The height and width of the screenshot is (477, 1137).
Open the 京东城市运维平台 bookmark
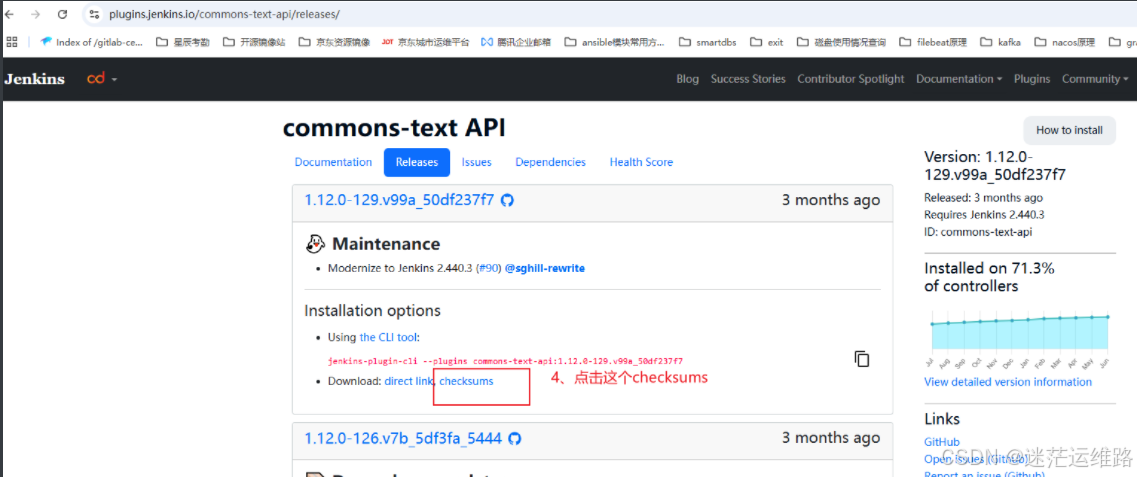coord(426,42)
